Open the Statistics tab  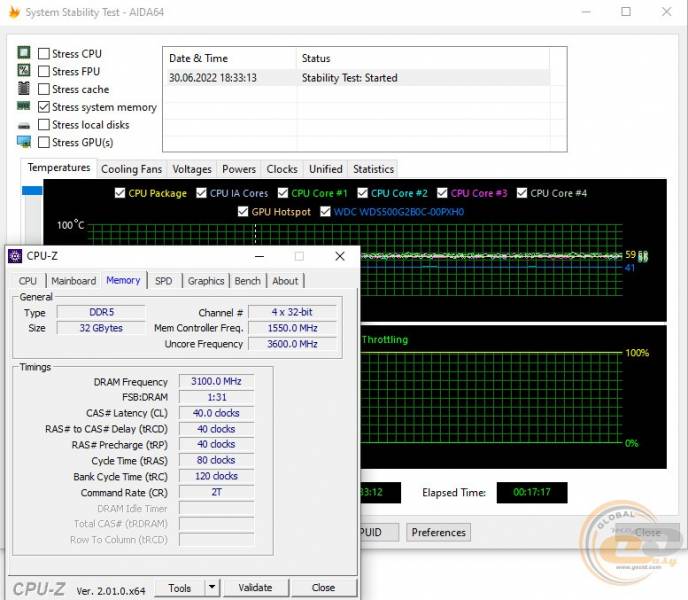coord(373,169)
